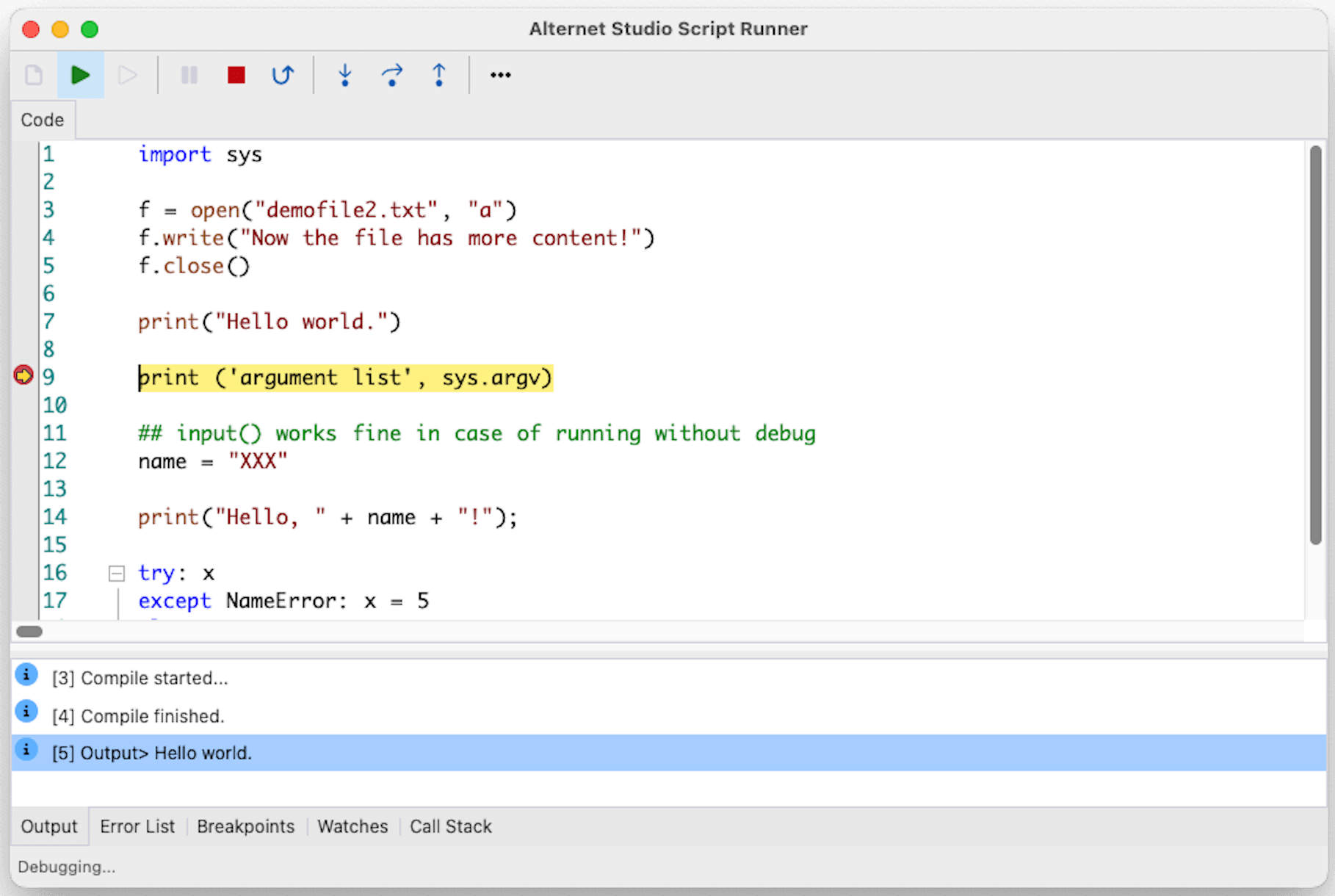This screenshot has width=1335, height=896.
Task: Select the '[4] Compile finished.' output row
Action: point(668,715)
